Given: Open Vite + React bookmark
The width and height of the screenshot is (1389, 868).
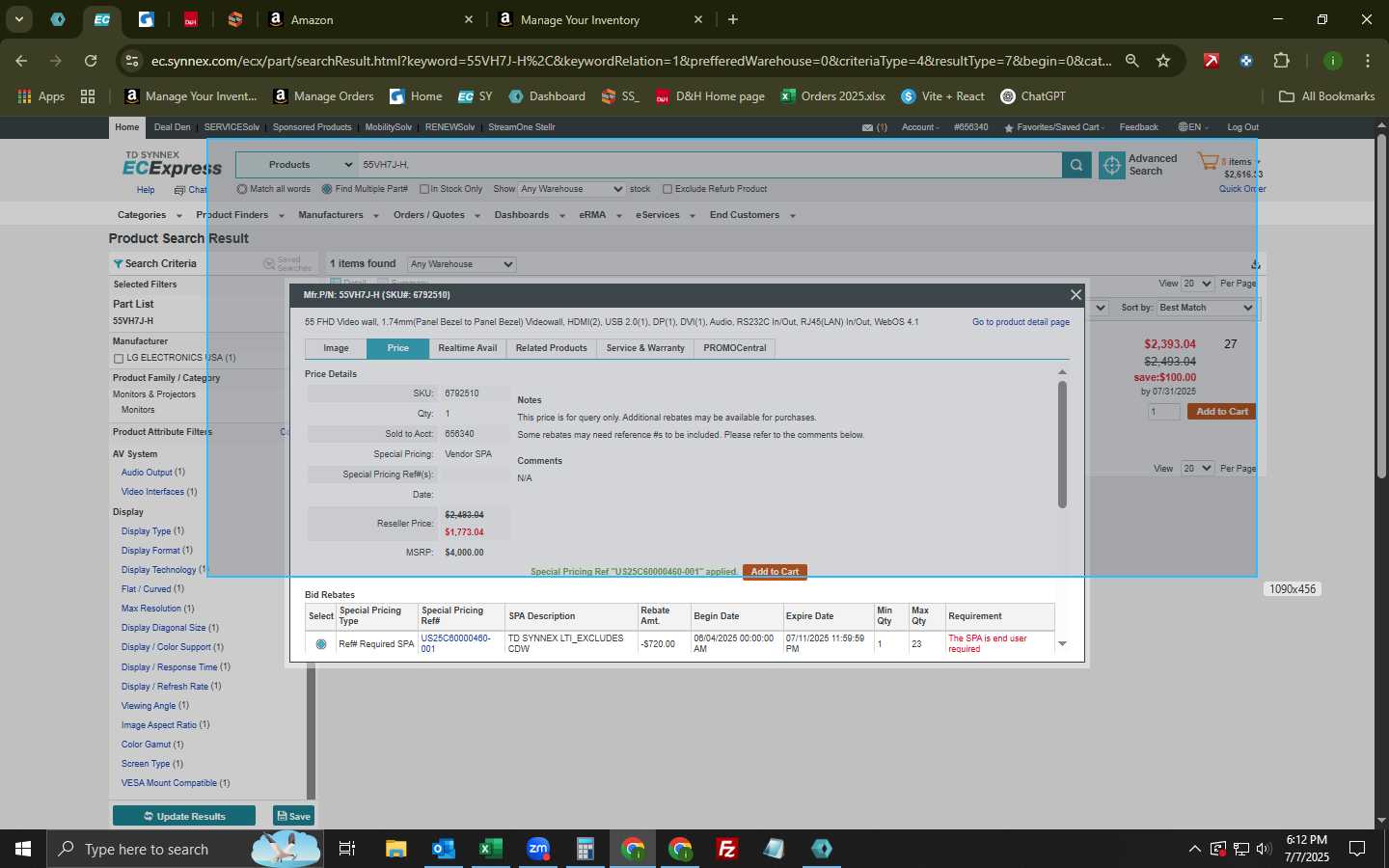Looking at the screenshot, I should [942, 96].
